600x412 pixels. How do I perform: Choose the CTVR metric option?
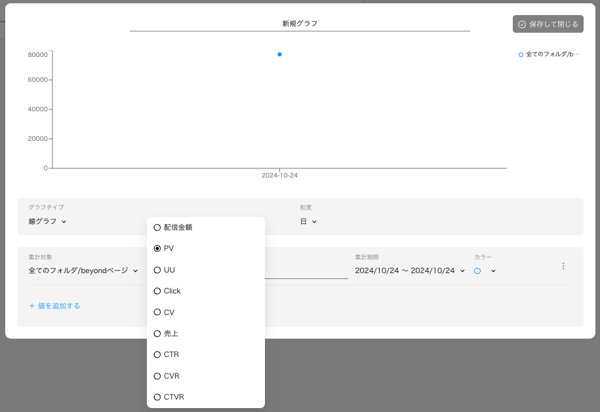(158, 397)
